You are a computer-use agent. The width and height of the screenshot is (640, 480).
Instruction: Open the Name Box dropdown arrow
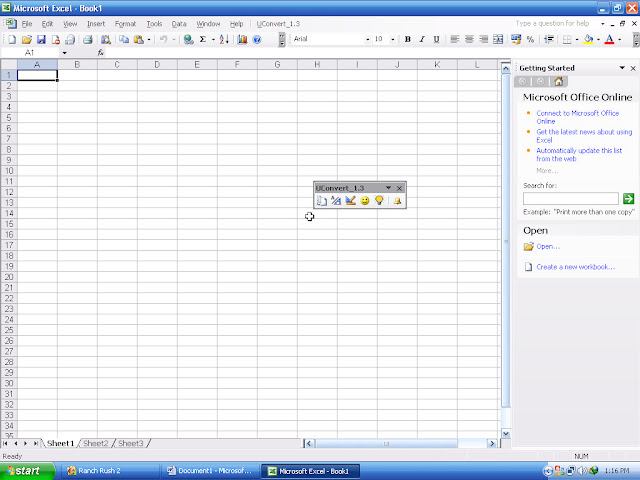[x=64, y=53]
